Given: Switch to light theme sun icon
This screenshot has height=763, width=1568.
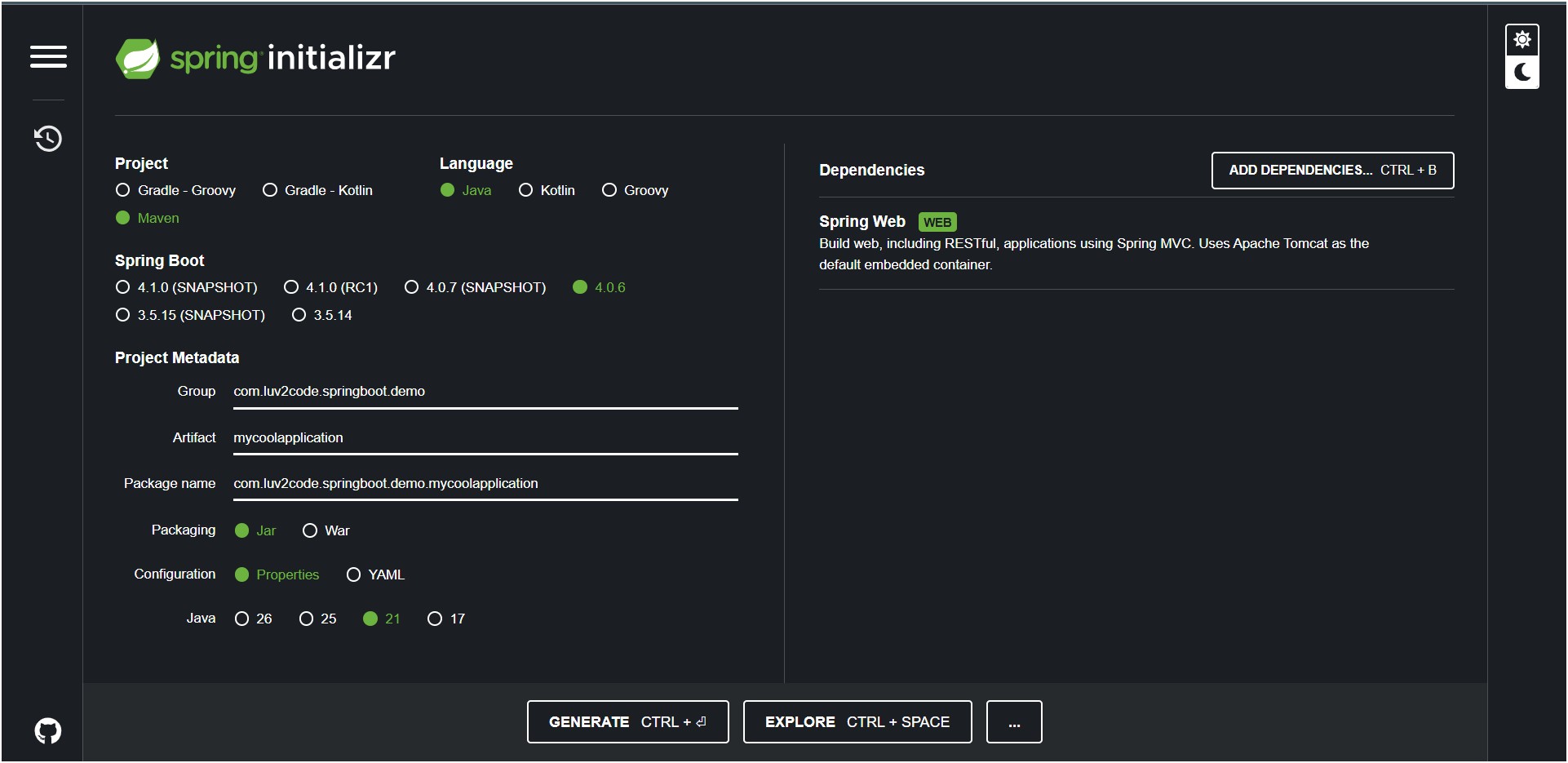Looking at the screenshot, I should [x=1521, y=40].
